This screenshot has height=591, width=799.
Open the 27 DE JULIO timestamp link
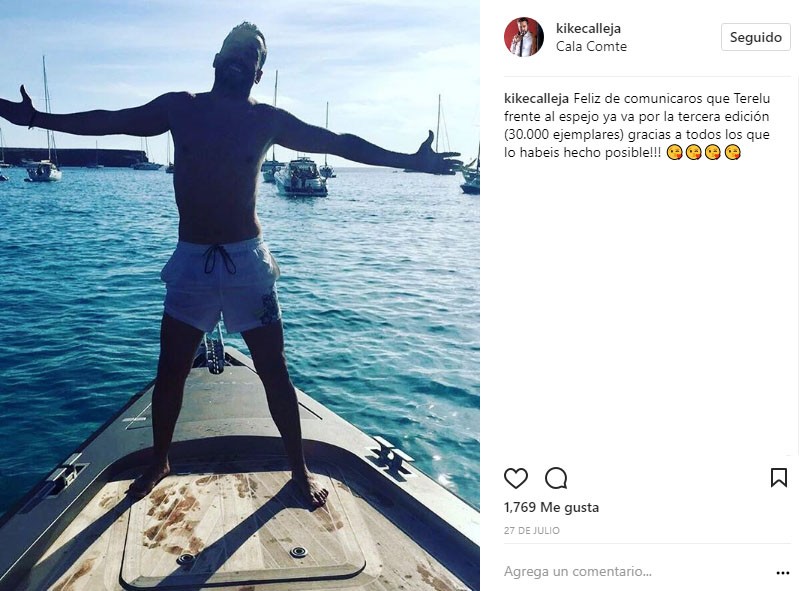(x=531, y=530)
